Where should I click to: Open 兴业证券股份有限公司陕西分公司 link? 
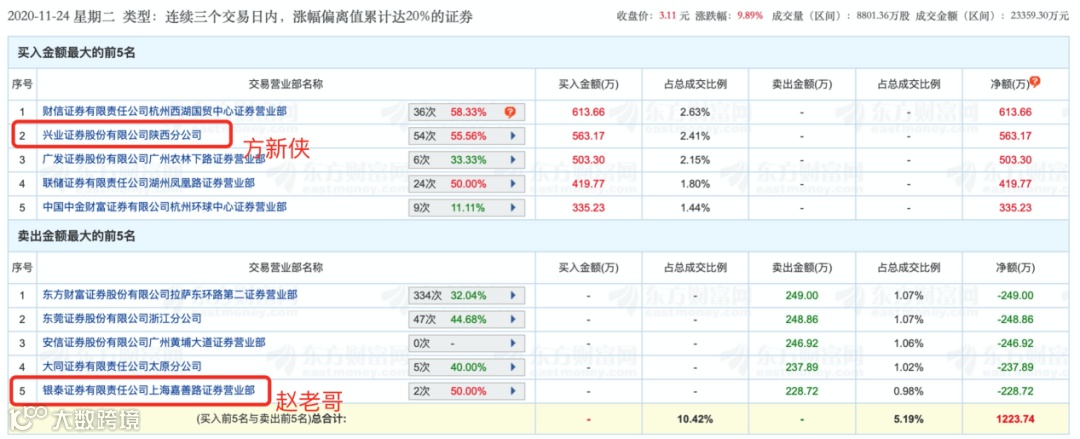pyautogui.click(x=122, y=135)
